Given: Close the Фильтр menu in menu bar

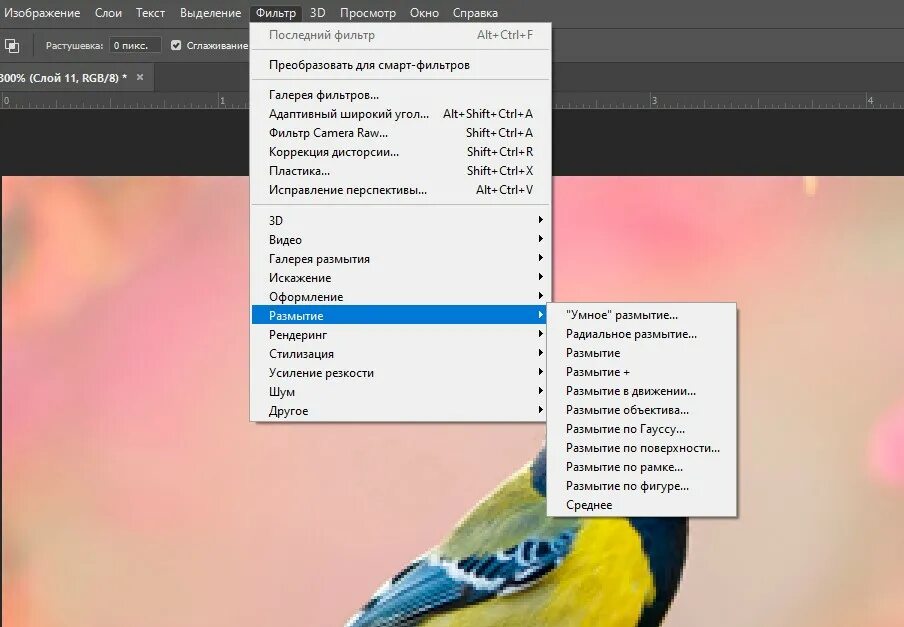Looking at the screenshot, I should coord(276,13).
